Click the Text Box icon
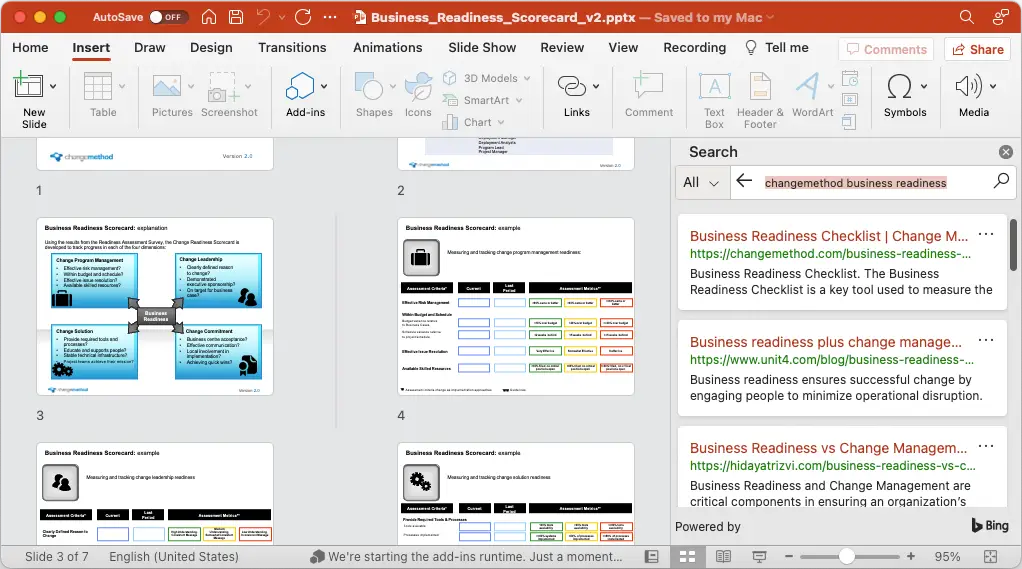The height and width of the screenshot is (569, 1022). tap(714, 86)
